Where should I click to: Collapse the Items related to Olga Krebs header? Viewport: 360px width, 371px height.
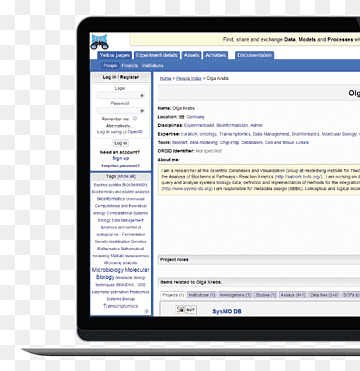pos(259,282)
